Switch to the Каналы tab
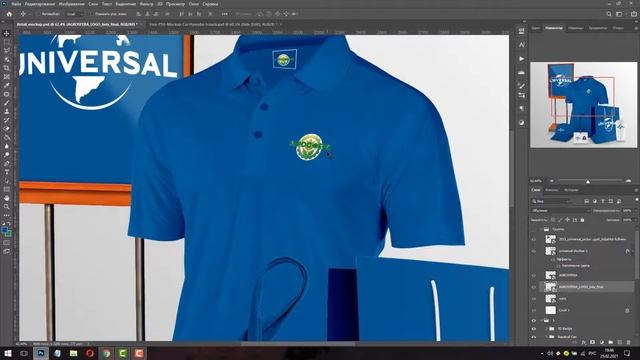Viewport: 640px width, 360px height. coord(551,190)
